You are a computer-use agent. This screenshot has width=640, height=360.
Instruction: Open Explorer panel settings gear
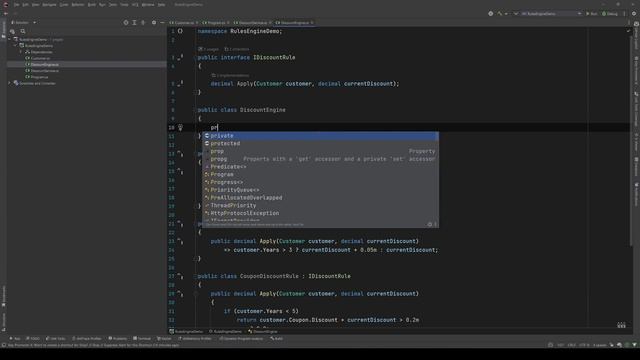coord(154,22)
